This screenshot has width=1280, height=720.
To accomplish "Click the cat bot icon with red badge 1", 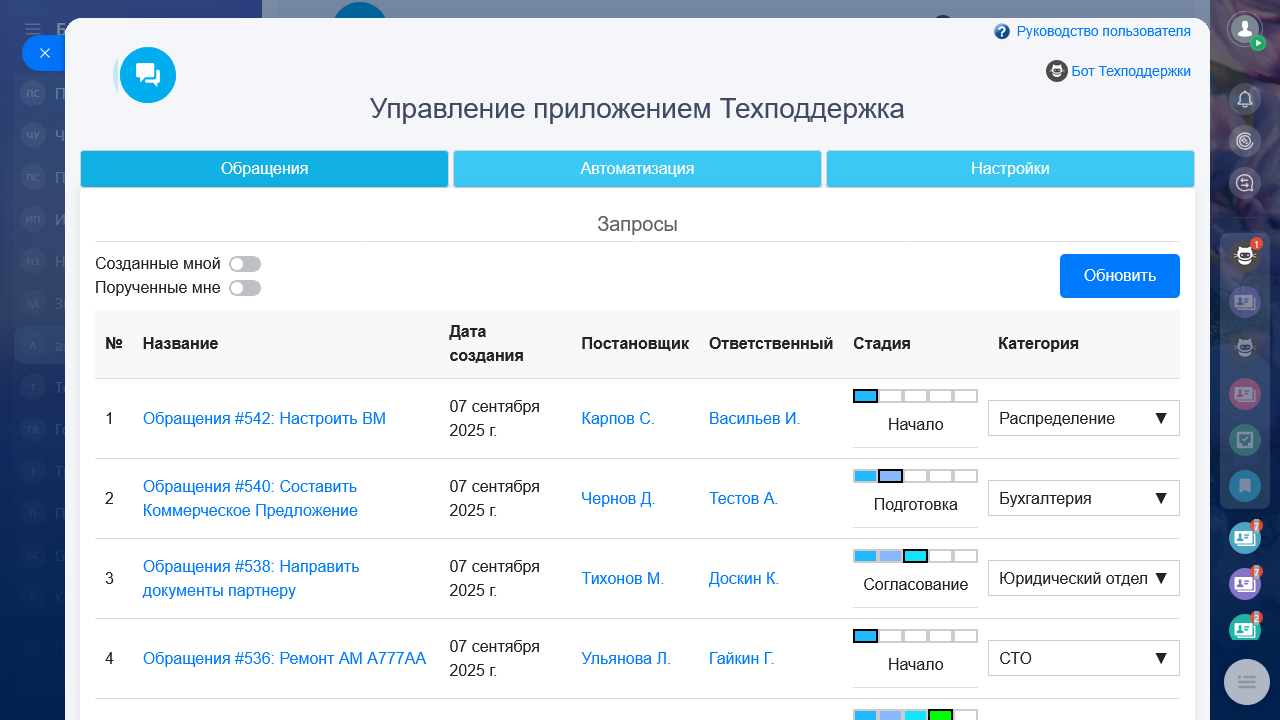I will (x=1245, y=256).
